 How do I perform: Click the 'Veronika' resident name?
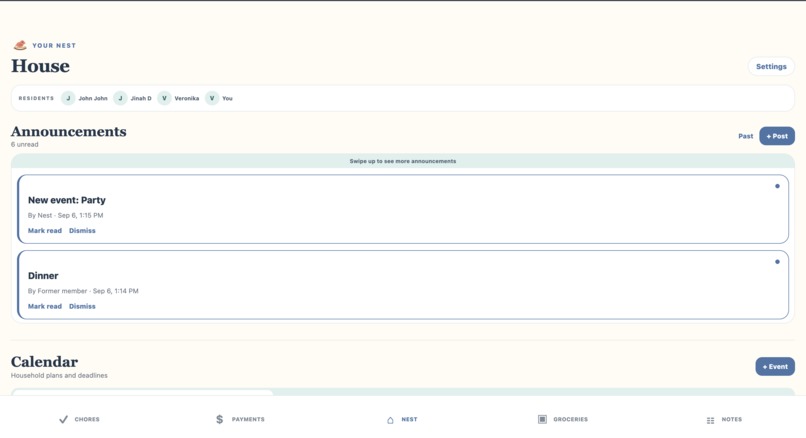tap(187, 98)
